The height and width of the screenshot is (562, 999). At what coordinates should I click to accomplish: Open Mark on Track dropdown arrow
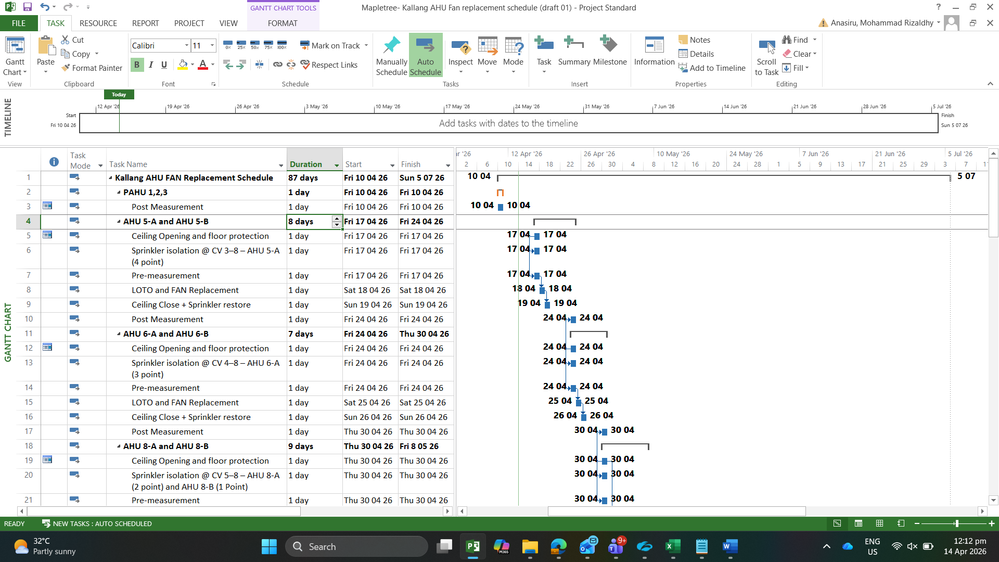[x=366, y=45]
